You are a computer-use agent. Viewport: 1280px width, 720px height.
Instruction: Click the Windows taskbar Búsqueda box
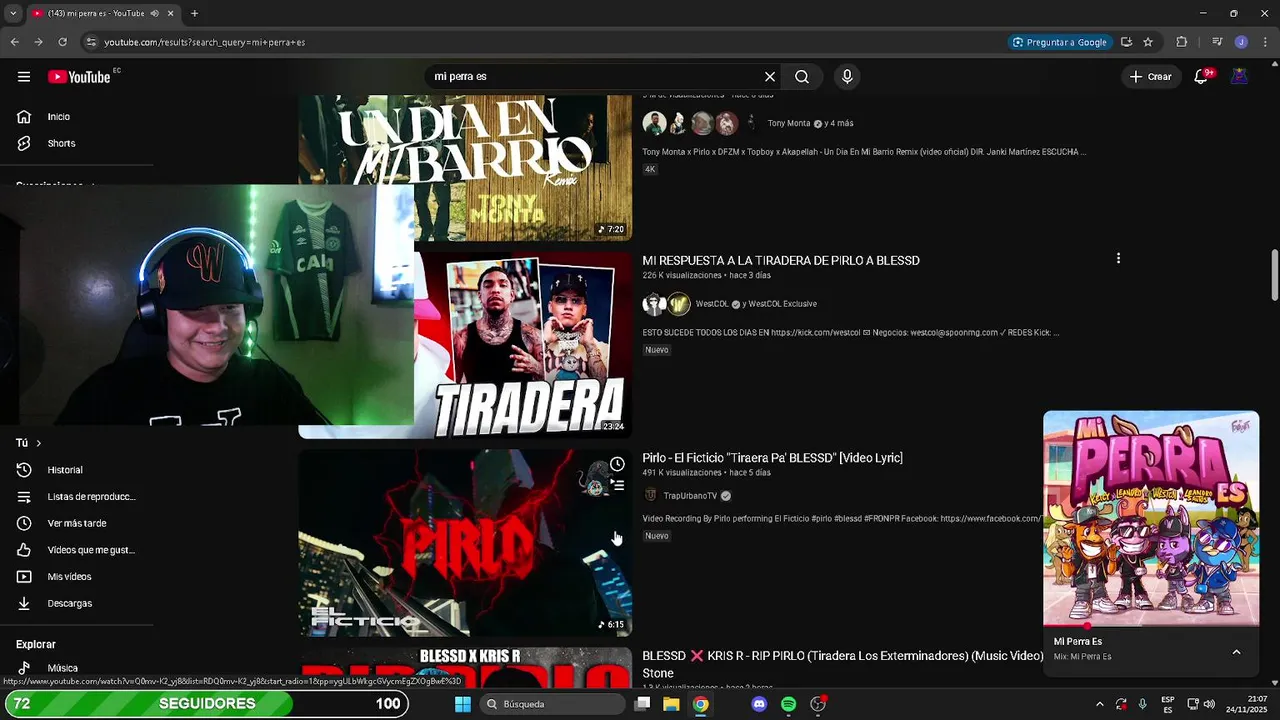coord(552,704)
